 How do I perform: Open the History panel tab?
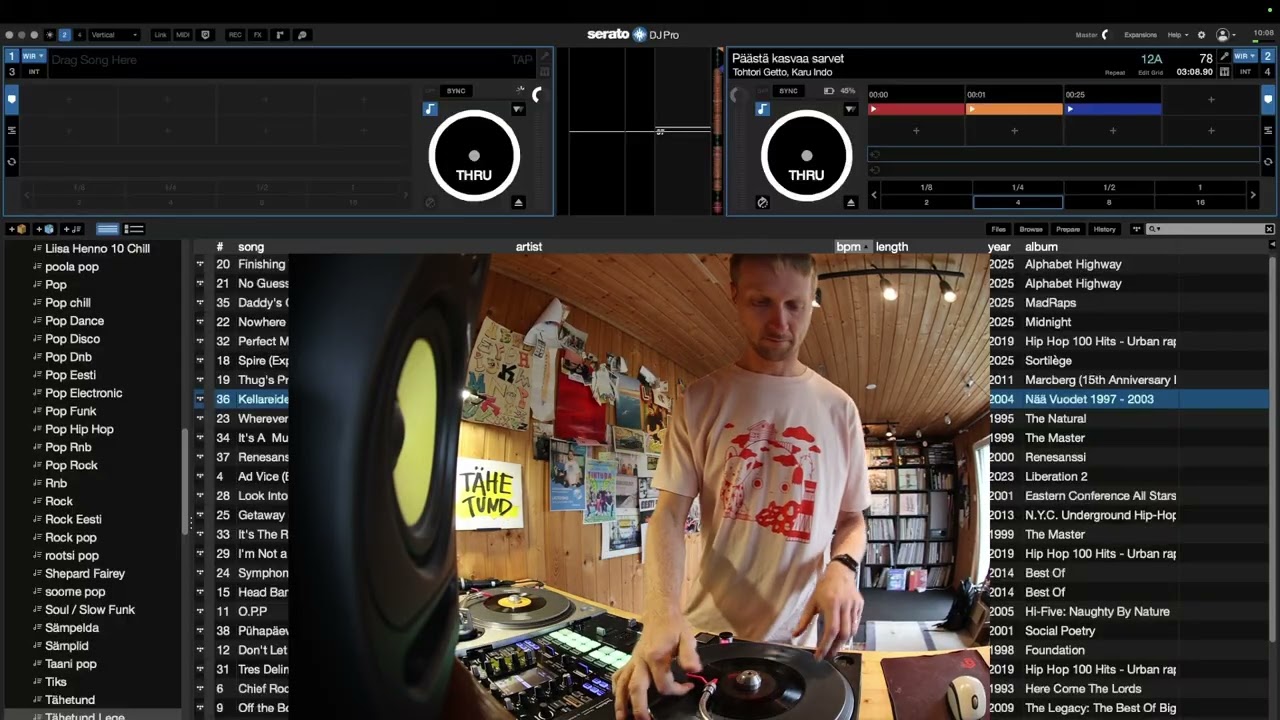pos(1104,229)
